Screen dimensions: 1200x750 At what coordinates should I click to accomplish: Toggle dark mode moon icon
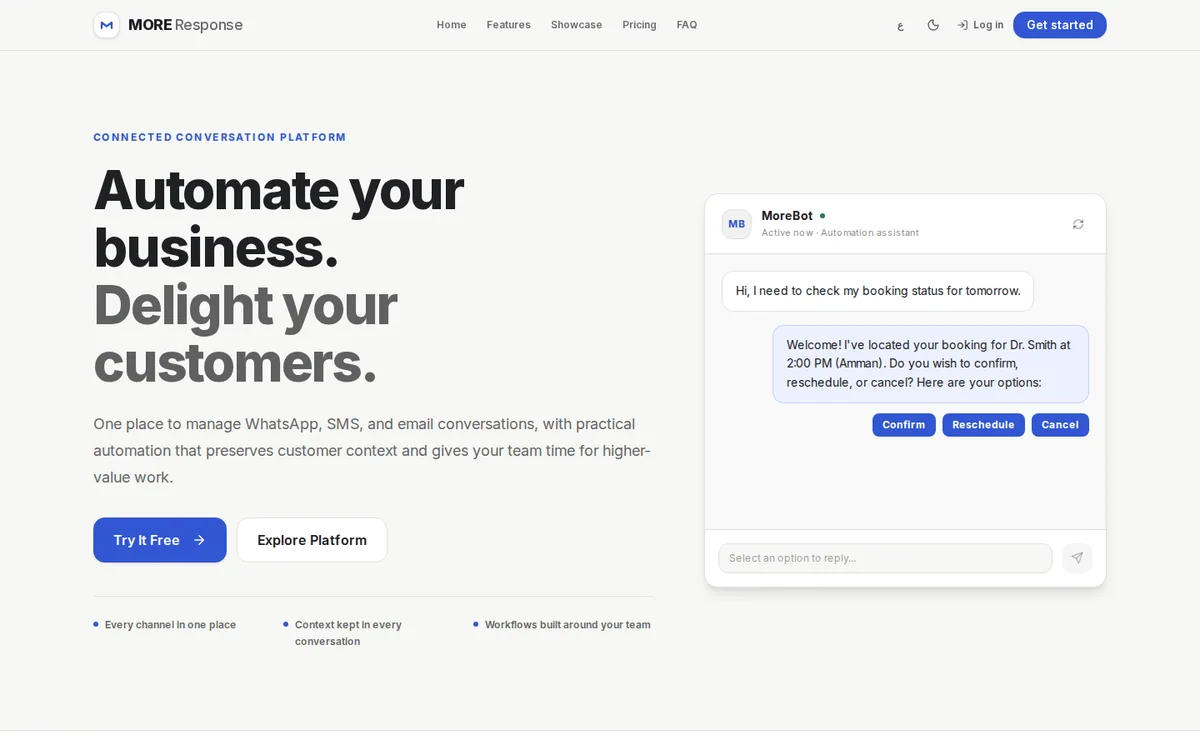tap(933, 25)
